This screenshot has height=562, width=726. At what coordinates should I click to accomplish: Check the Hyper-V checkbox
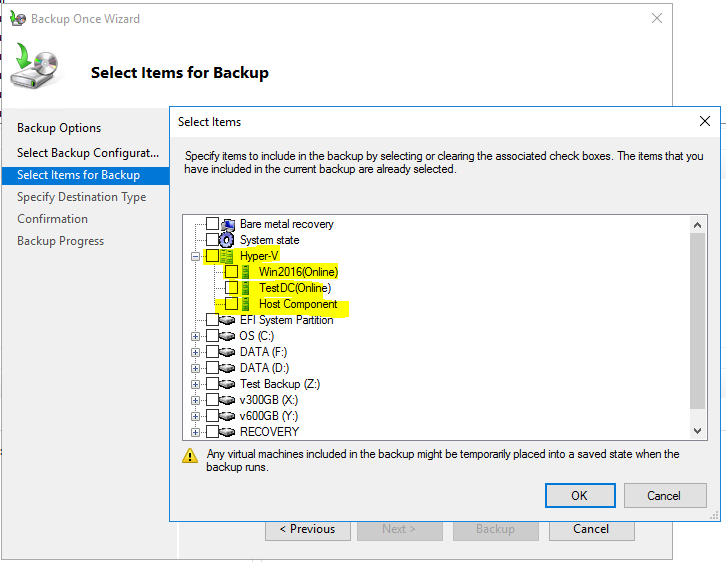pos(213,256)
